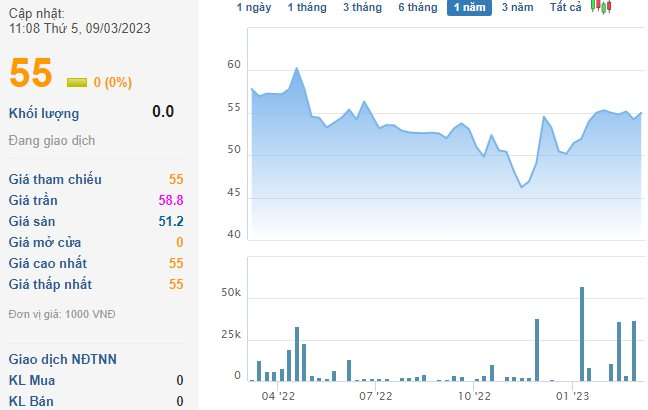This screenshot has height=410, width=648.
Task: Switch chart to 3 tháng range
Action: click(x=362, y=7)
